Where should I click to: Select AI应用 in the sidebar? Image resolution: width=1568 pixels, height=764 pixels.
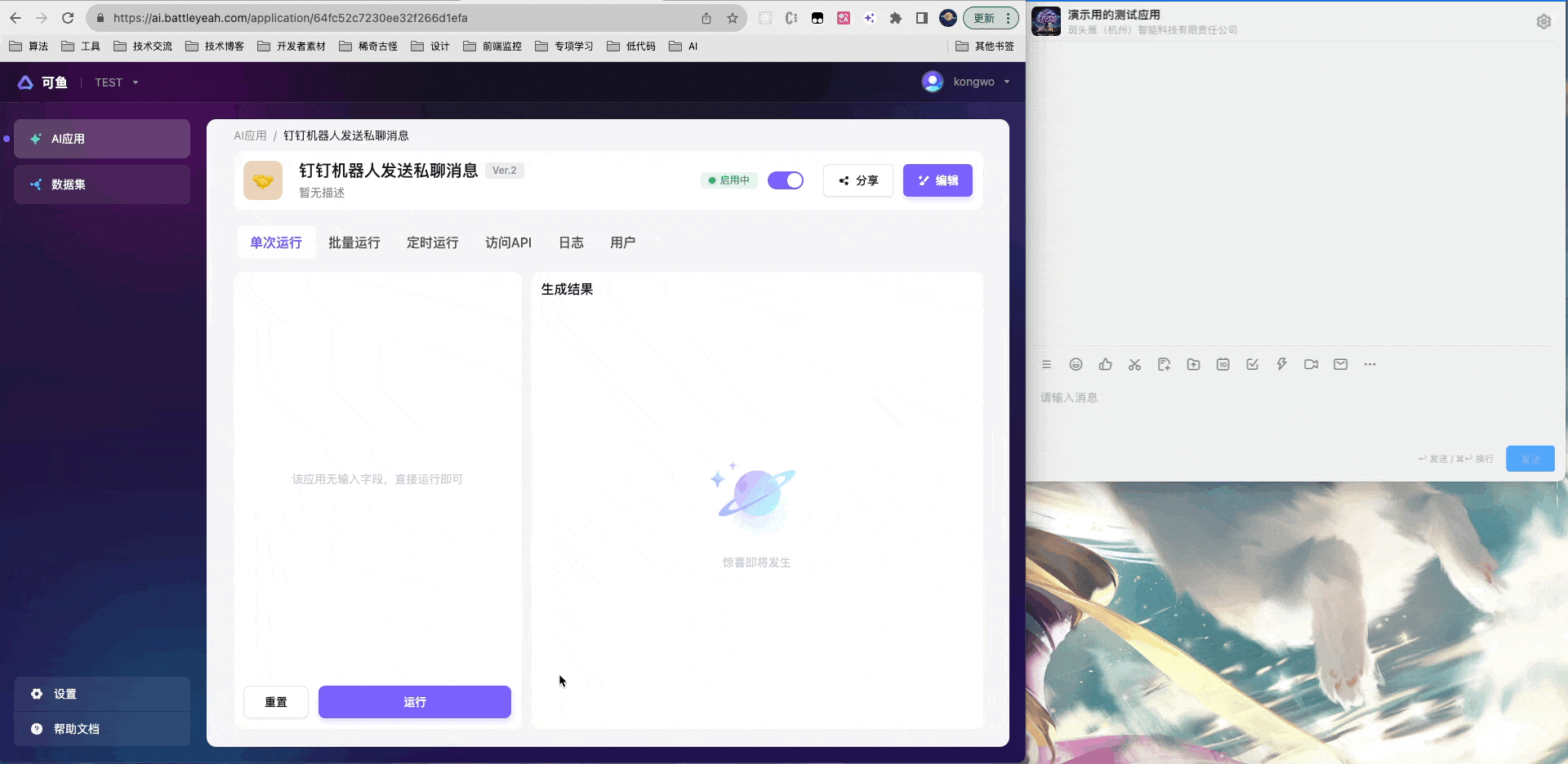102,139
